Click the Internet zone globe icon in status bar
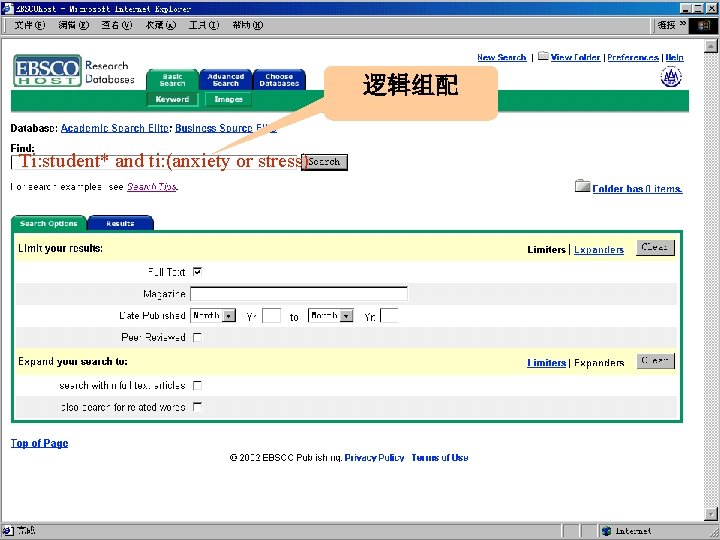The height and width of the screenshot is (540, 720). (x=607, y=531)
